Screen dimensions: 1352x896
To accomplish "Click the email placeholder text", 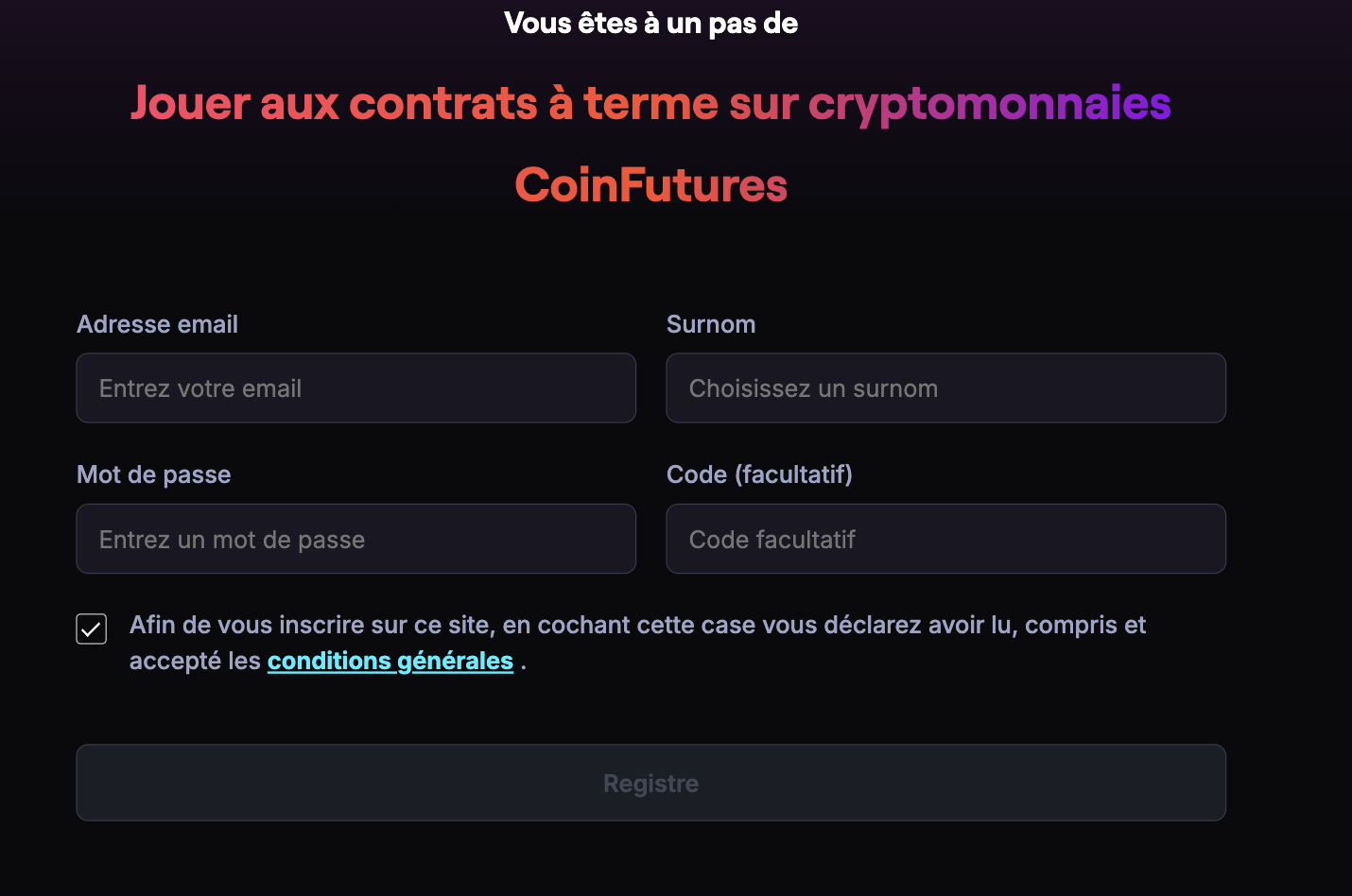I will coord(199,388).
